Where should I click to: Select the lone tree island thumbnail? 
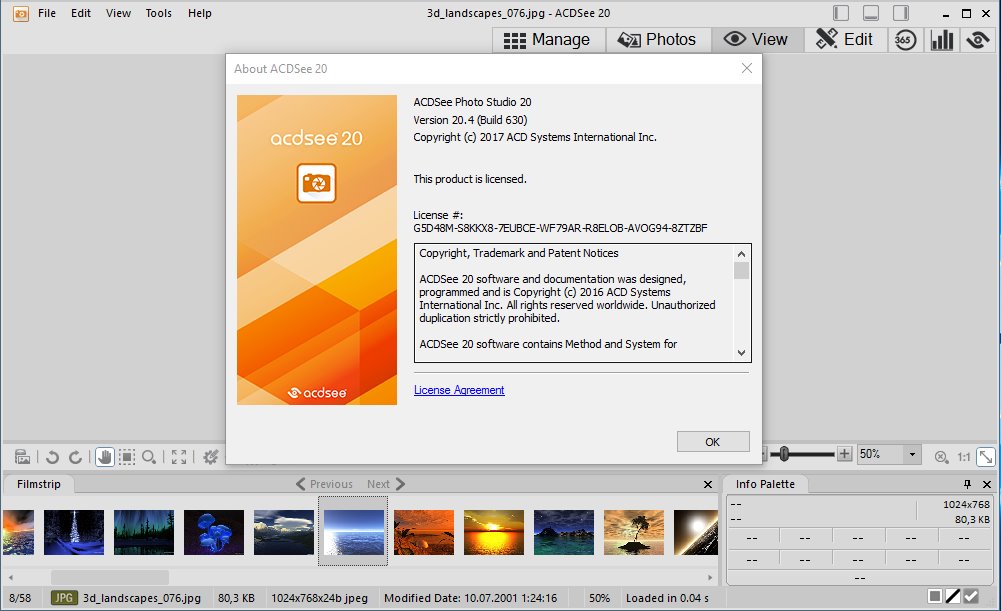point(633,532)
